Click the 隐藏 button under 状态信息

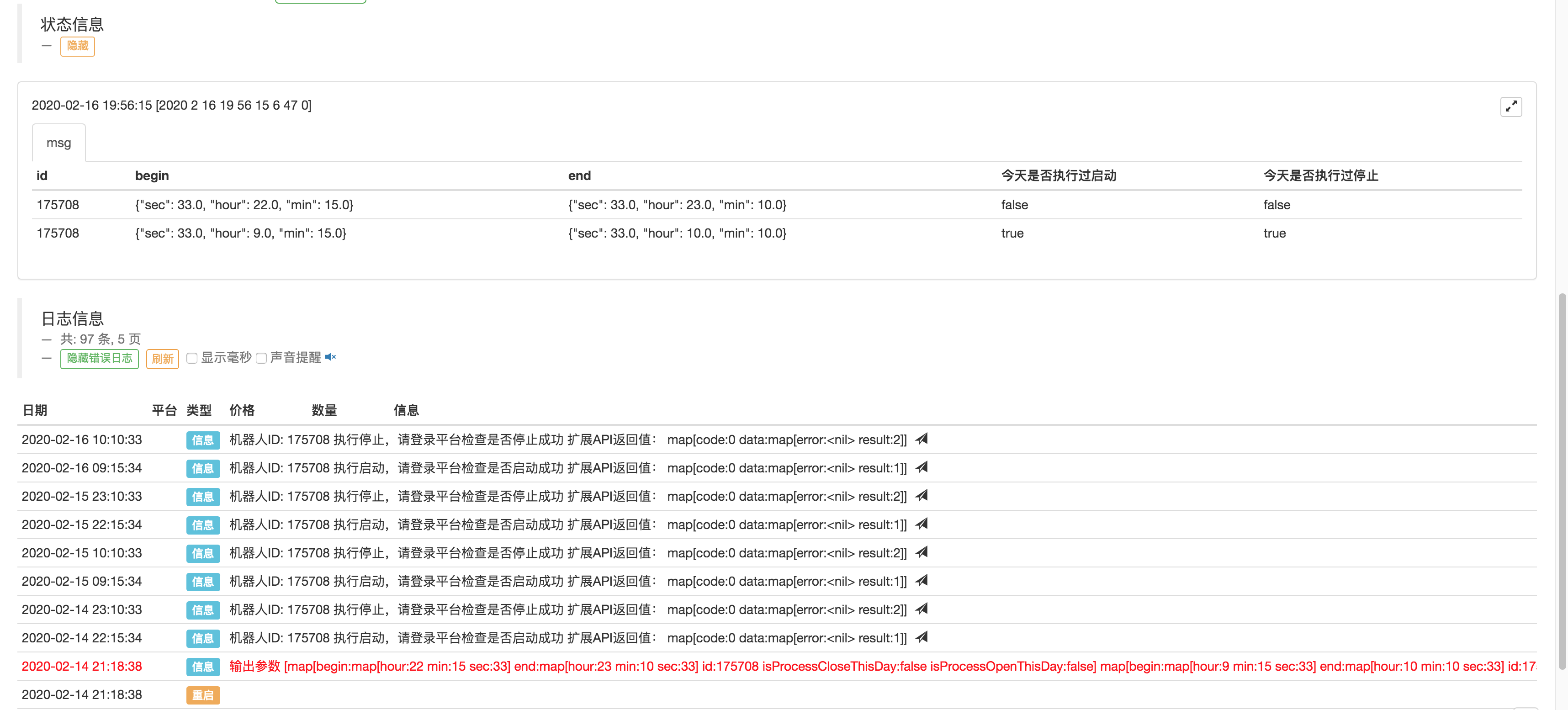[x=77, y=46]
